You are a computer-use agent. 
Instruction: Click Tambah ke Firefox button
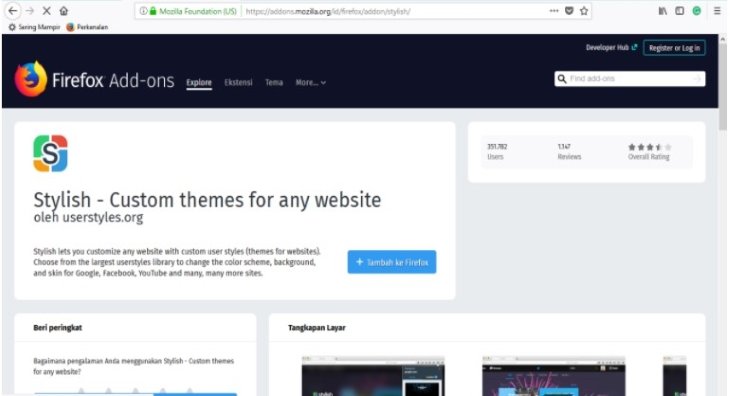tap(392, 262)
